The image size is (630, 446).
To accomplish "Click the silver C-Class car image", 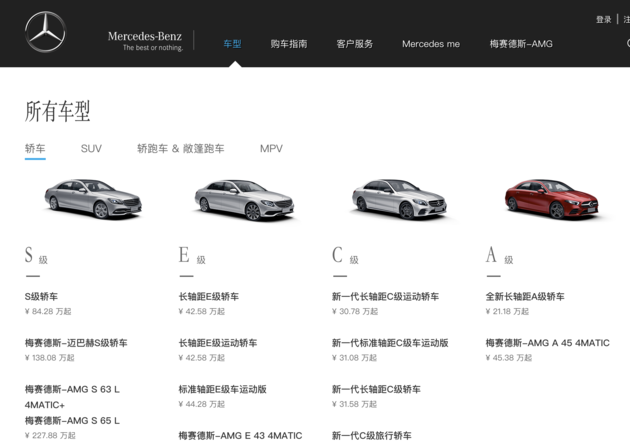I will (x=400, y=199).
